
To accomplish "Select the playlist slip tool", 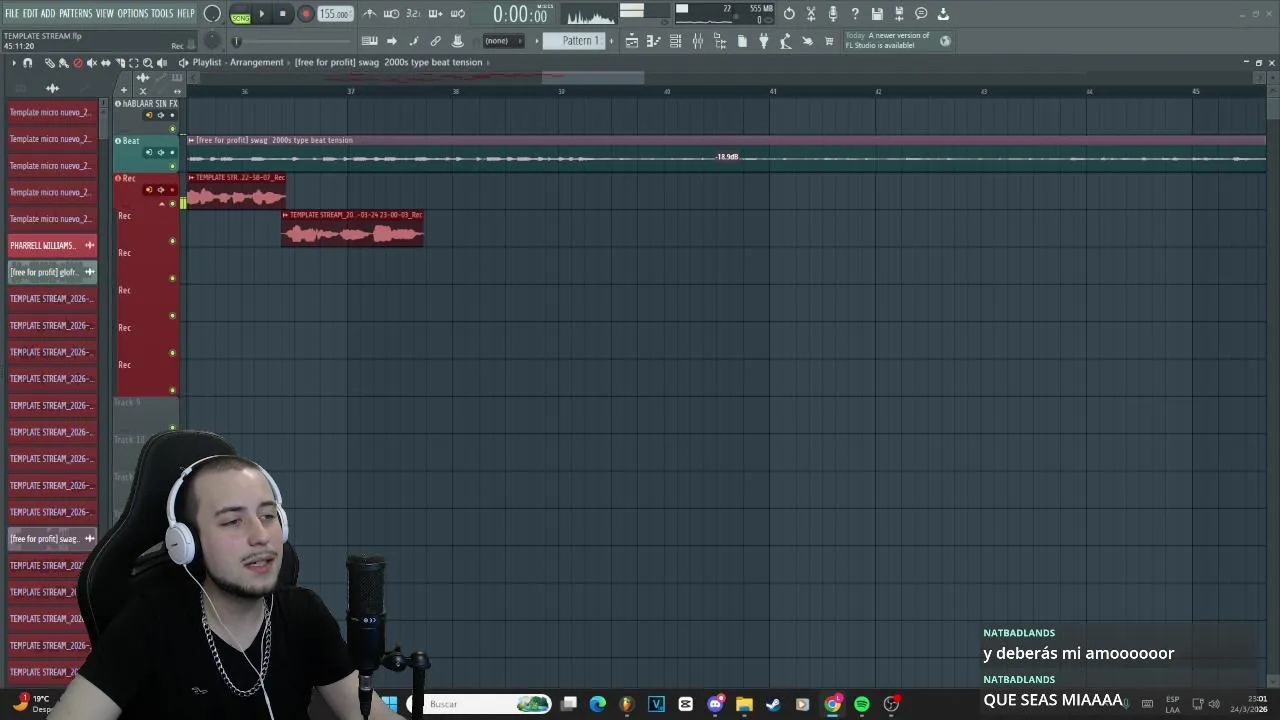I will (105, 63).
